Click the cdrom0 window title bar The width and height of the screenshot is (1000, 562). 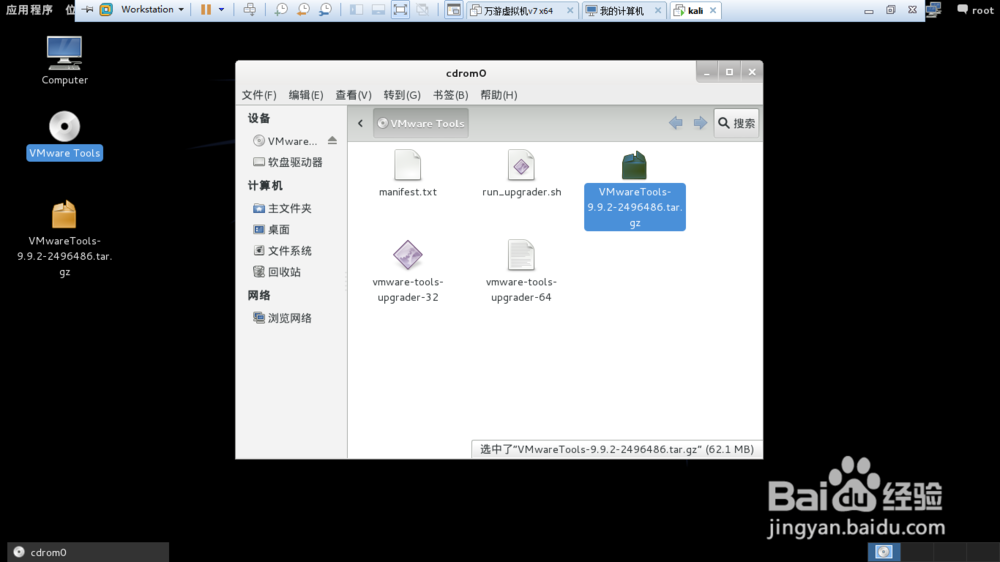click(466, 73)
